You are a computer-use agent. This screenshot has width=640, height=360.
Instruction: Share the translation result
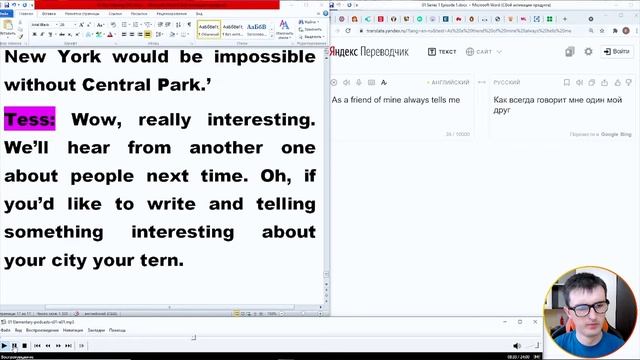click(604, 82)
